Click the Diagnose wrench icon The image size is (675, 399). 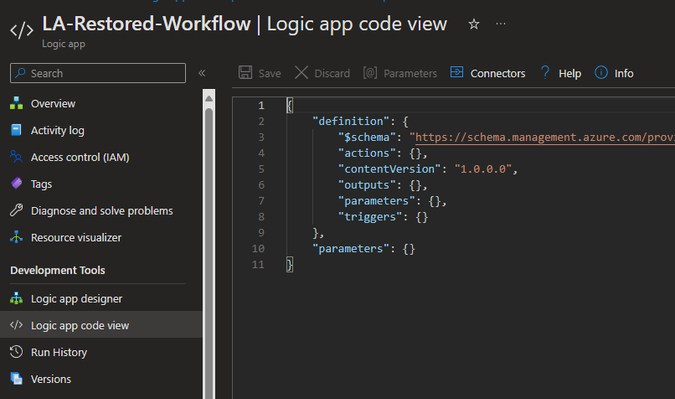[16, 210]
